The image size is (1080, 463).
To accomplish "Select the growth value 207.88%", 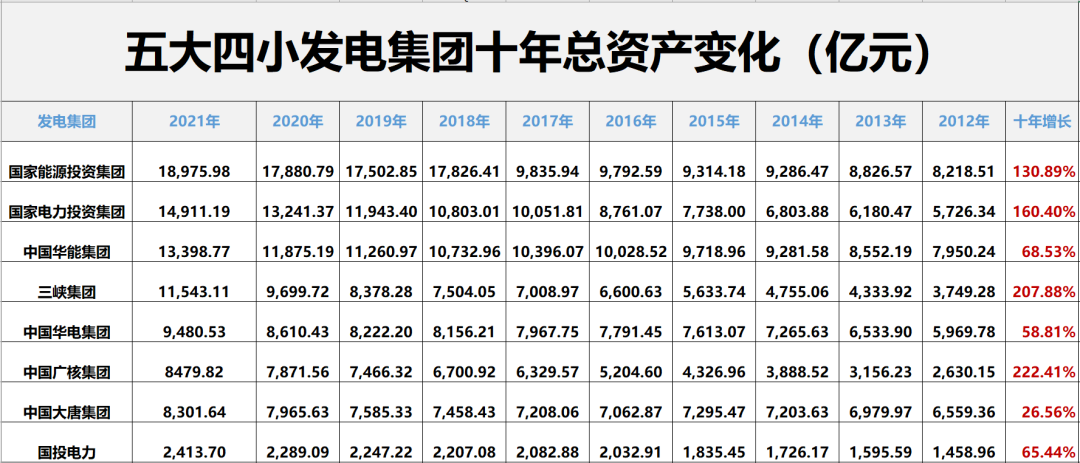I will coord(1043,291).
